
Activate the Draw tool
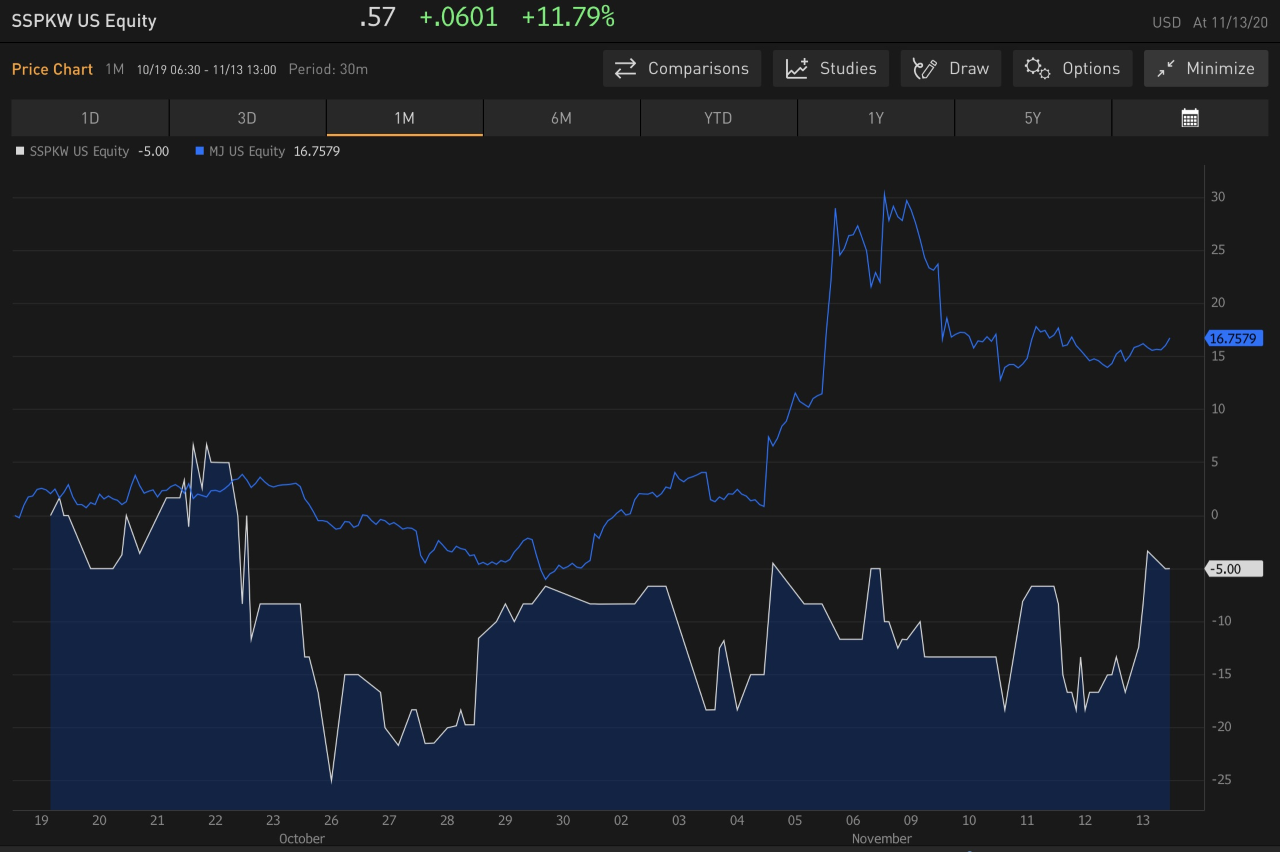pyautogui.click(x=951, y=68)
